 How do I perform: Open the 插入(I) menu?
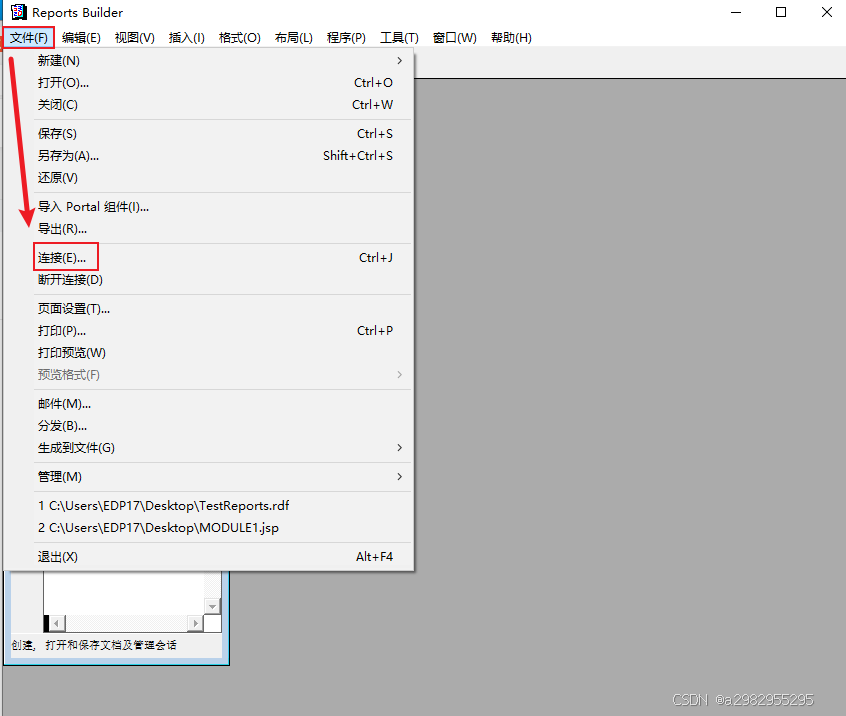pos(186,38)
